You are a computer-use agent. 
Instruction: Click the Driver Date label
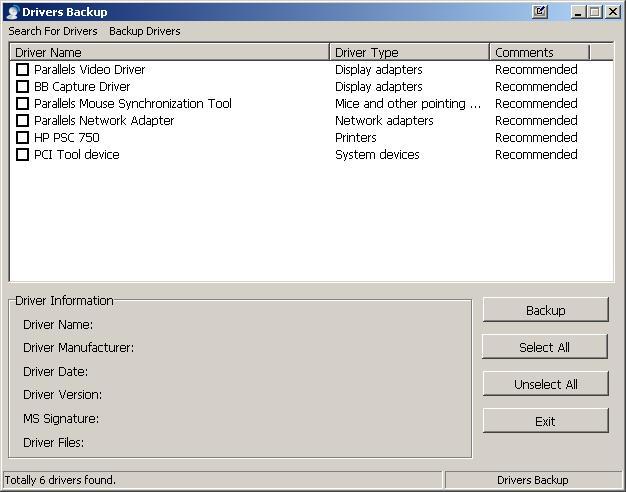click(55, 371)
